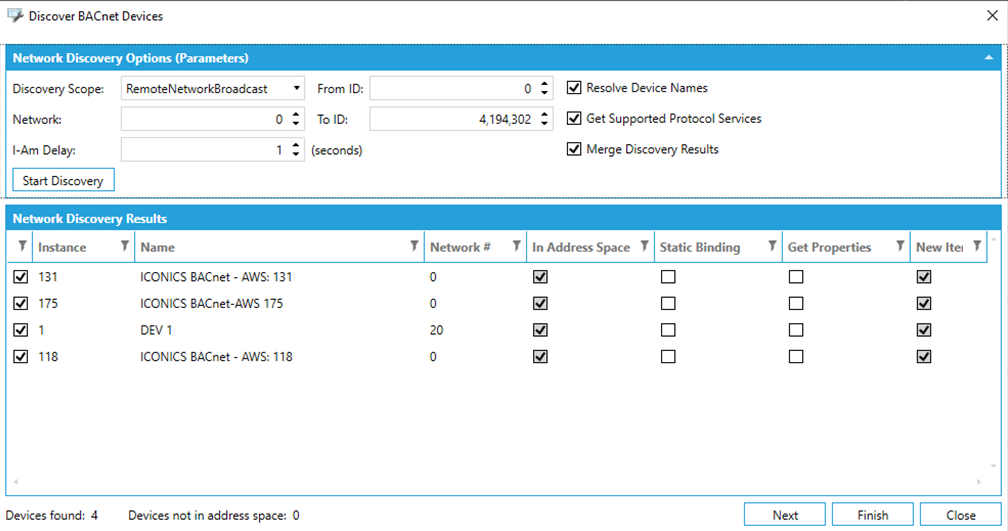Sort by the Instance column header
Viewport: 1008px width, 531px height.
coord(70,247)
